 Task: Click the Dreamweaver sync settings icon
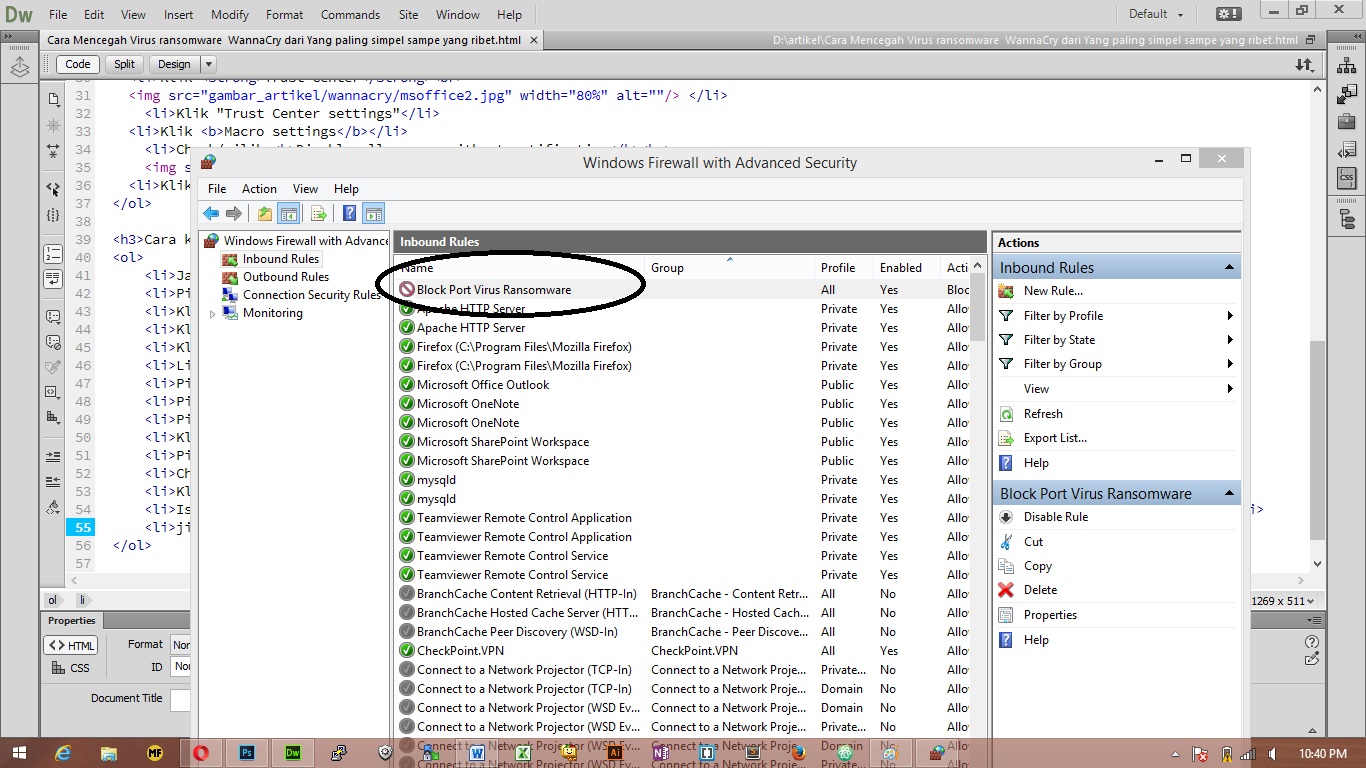[x=1228, y=14]
